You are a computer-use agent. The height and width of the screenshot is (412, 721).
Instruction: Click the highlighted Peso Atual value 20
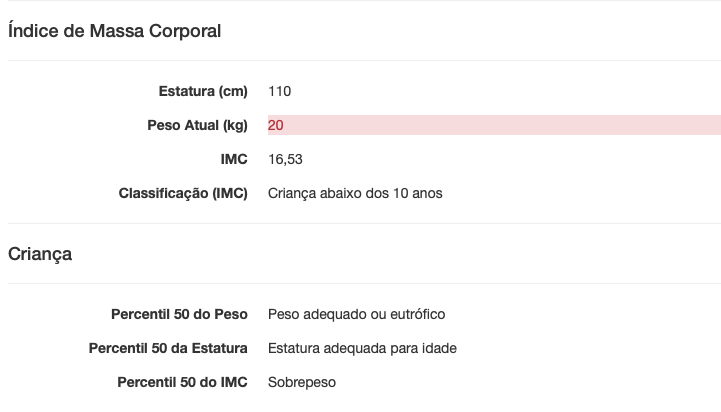(275, 125)
